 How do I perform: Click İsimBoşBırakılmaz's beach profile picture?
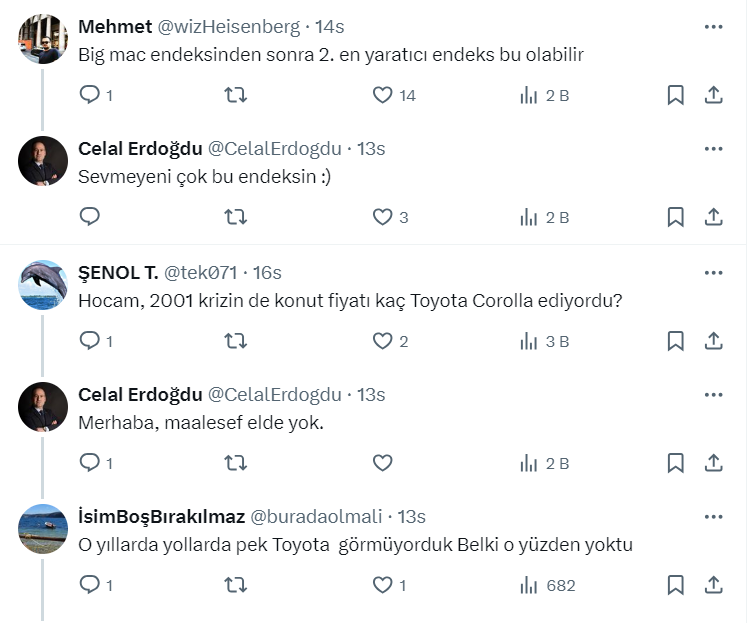[43, 529]
